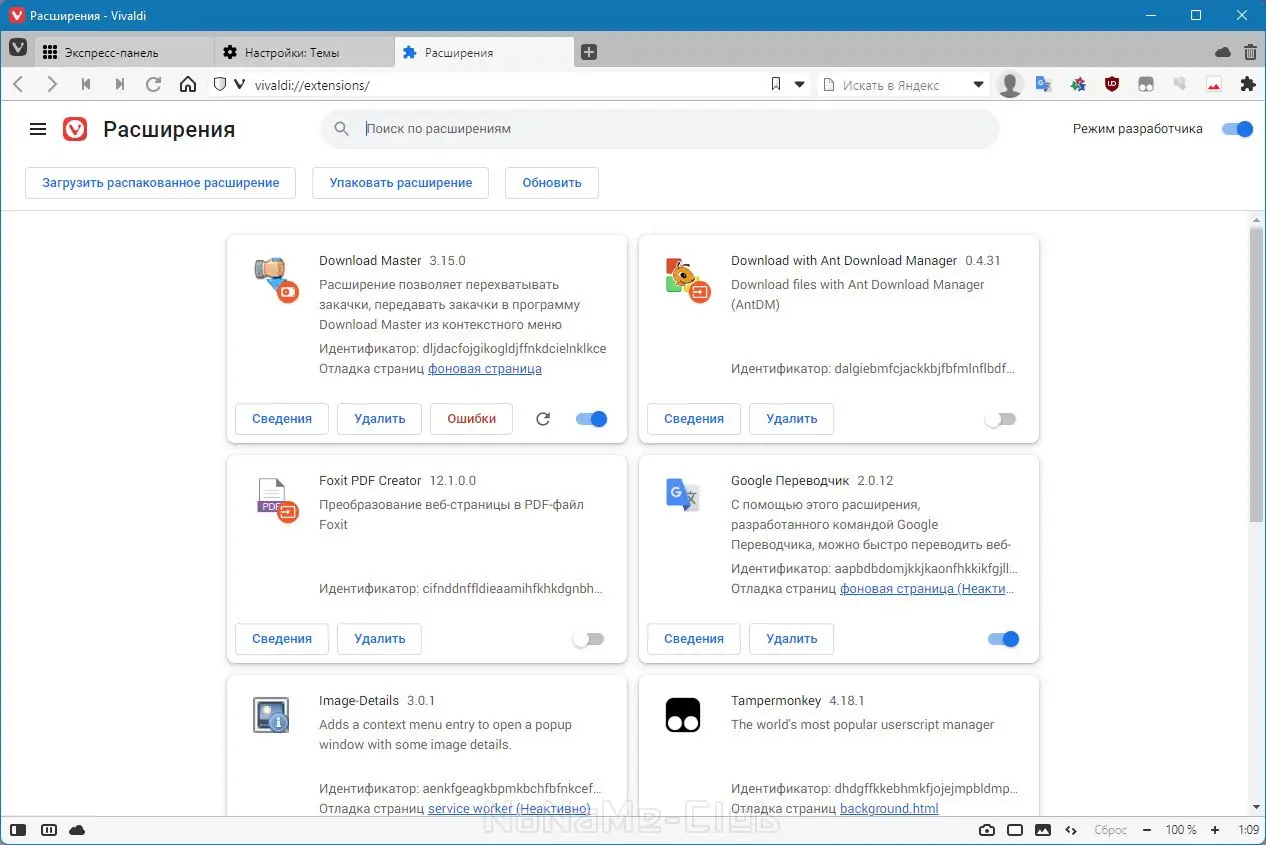Open synced tabs cloud icon in tab bar

1222,52
